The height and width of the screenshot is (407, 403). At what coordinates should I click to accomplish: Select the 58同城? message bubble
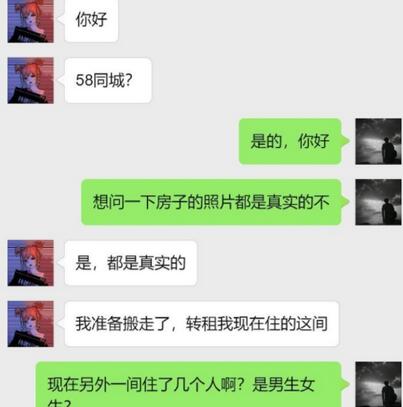(x=108, y=80)
